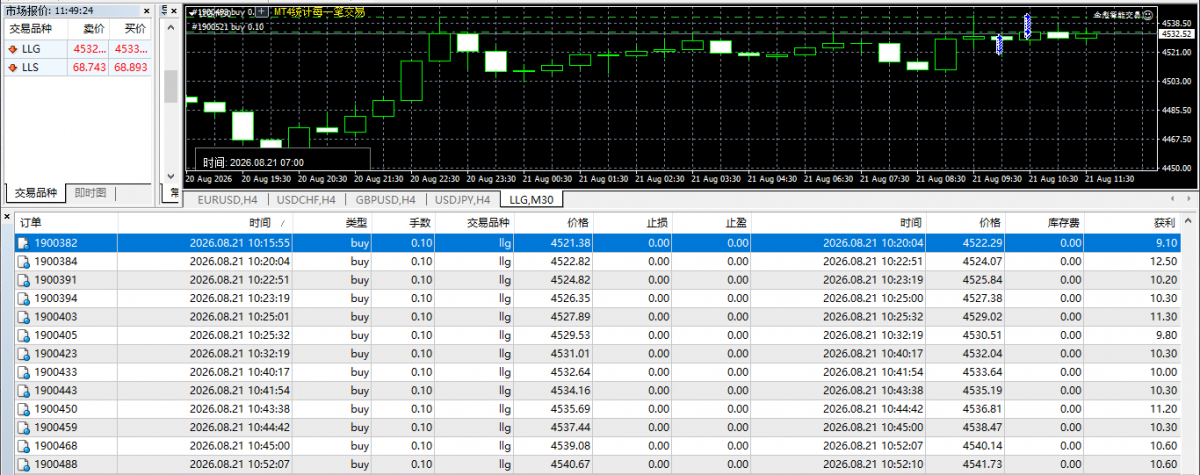Switch to the 即时图 tab in Market Watch
The image size is (1200, 475).
tap(90, 193)
